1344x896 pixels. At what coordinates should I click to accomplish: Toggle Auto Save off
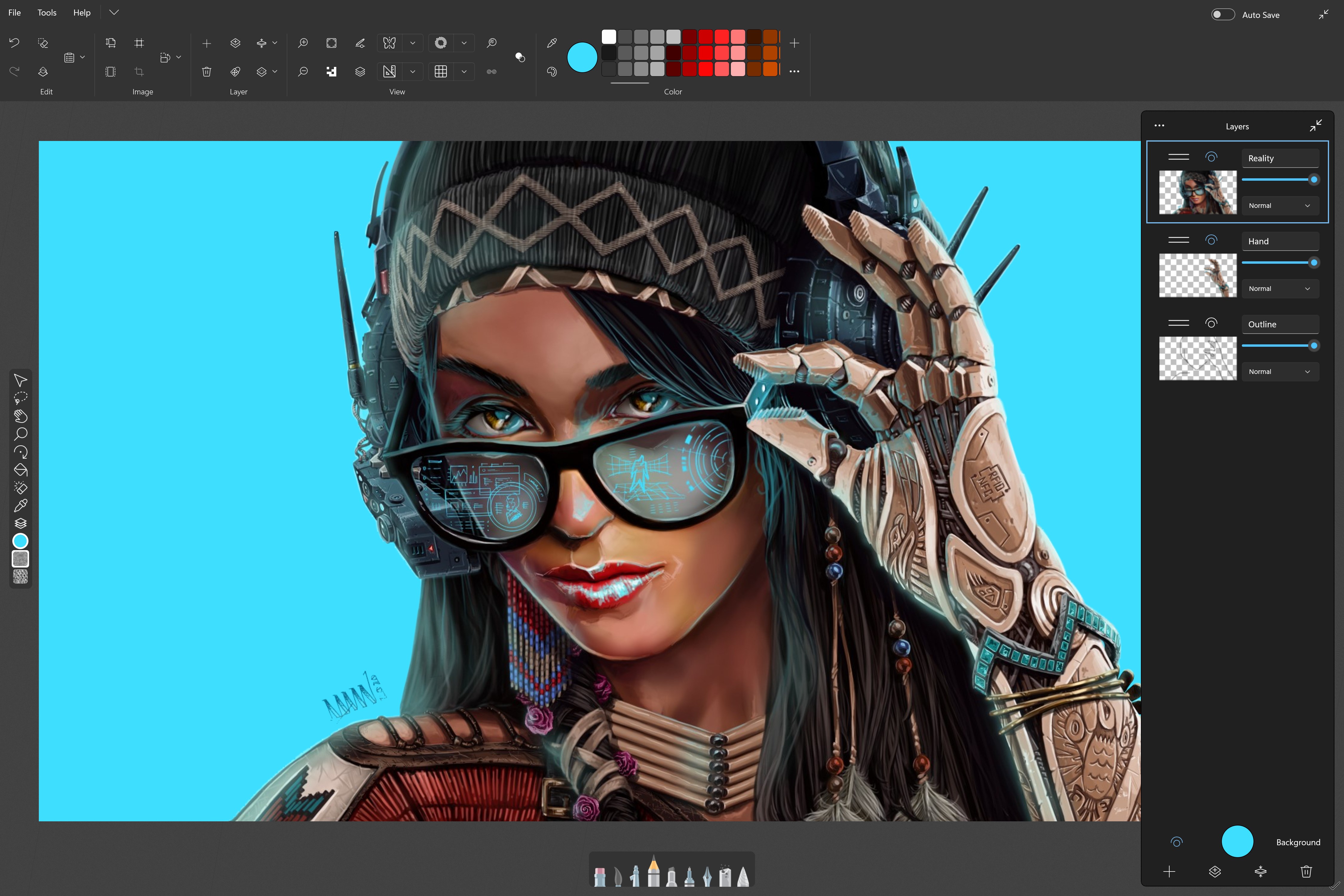(x=1223, y=14)
